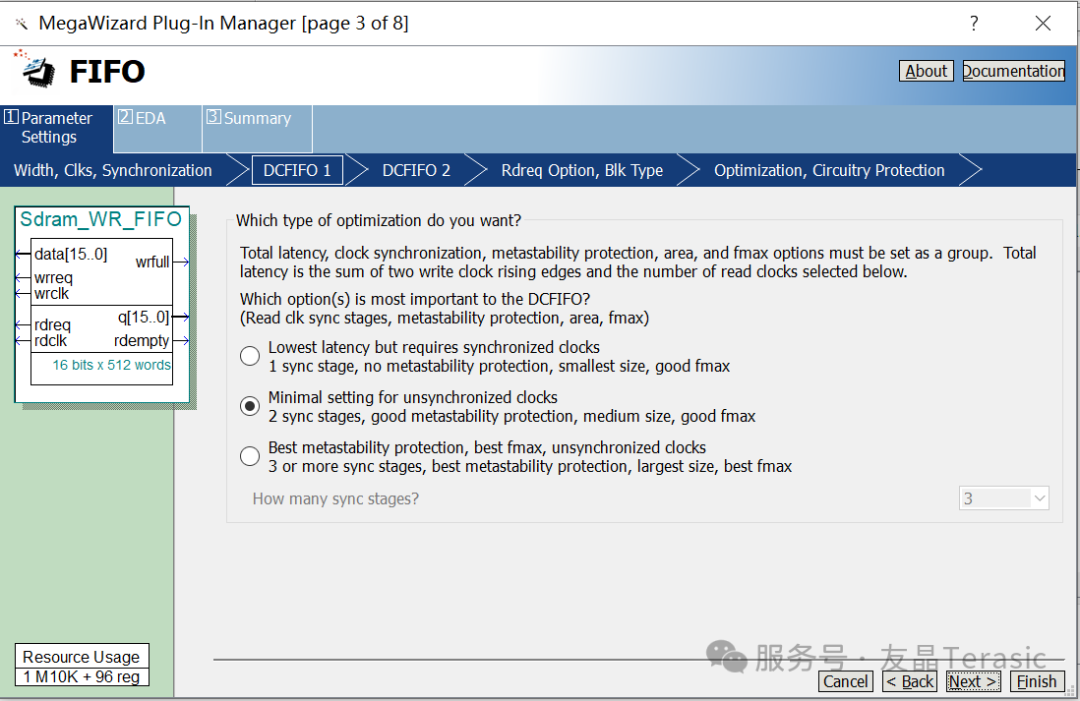Open the Documentation link
Image resolution: width=1080 pixels, height=701 pixels.
[1014, 70]
